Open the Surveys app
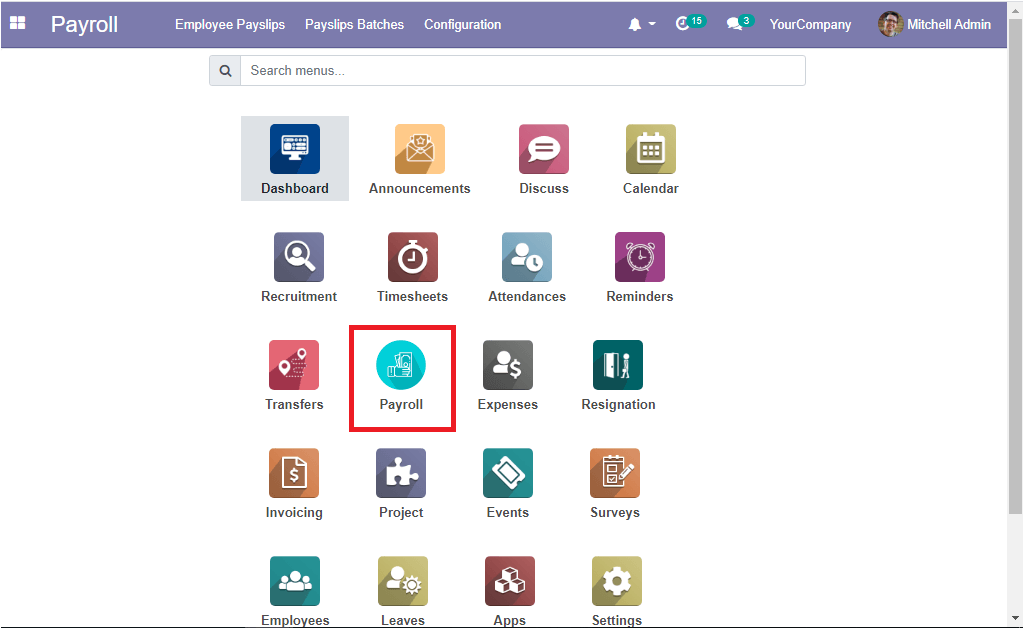Screen dimensions: 1024x629 (614, 474)
